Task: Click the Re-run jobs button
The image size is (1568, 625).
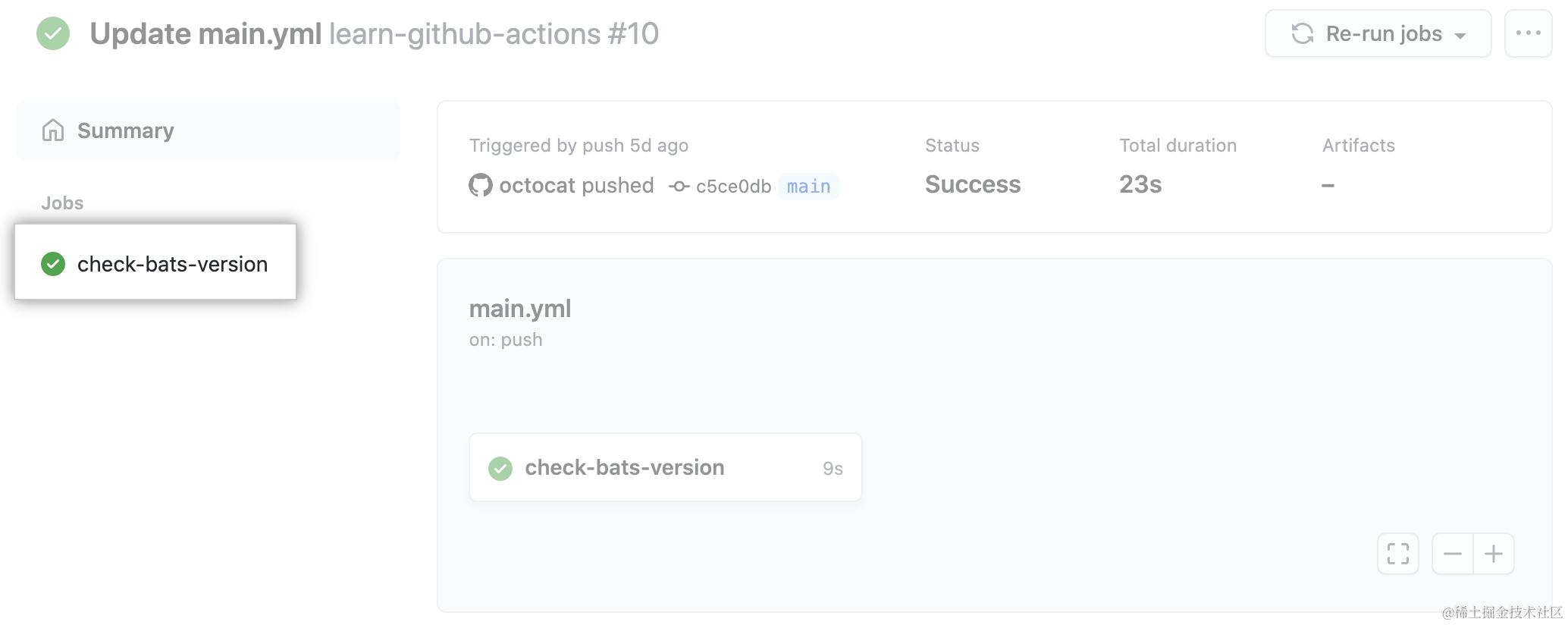Action: 1377,33
